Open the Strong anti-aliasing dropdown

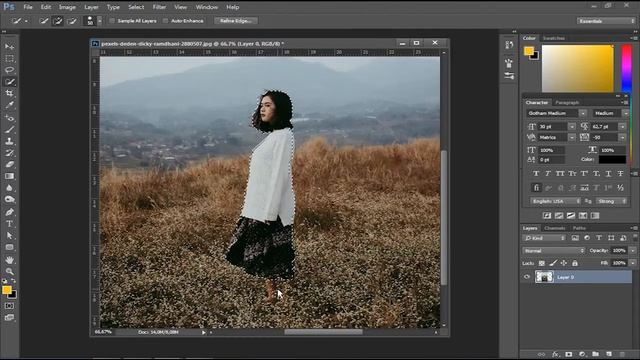coord(611,201)
